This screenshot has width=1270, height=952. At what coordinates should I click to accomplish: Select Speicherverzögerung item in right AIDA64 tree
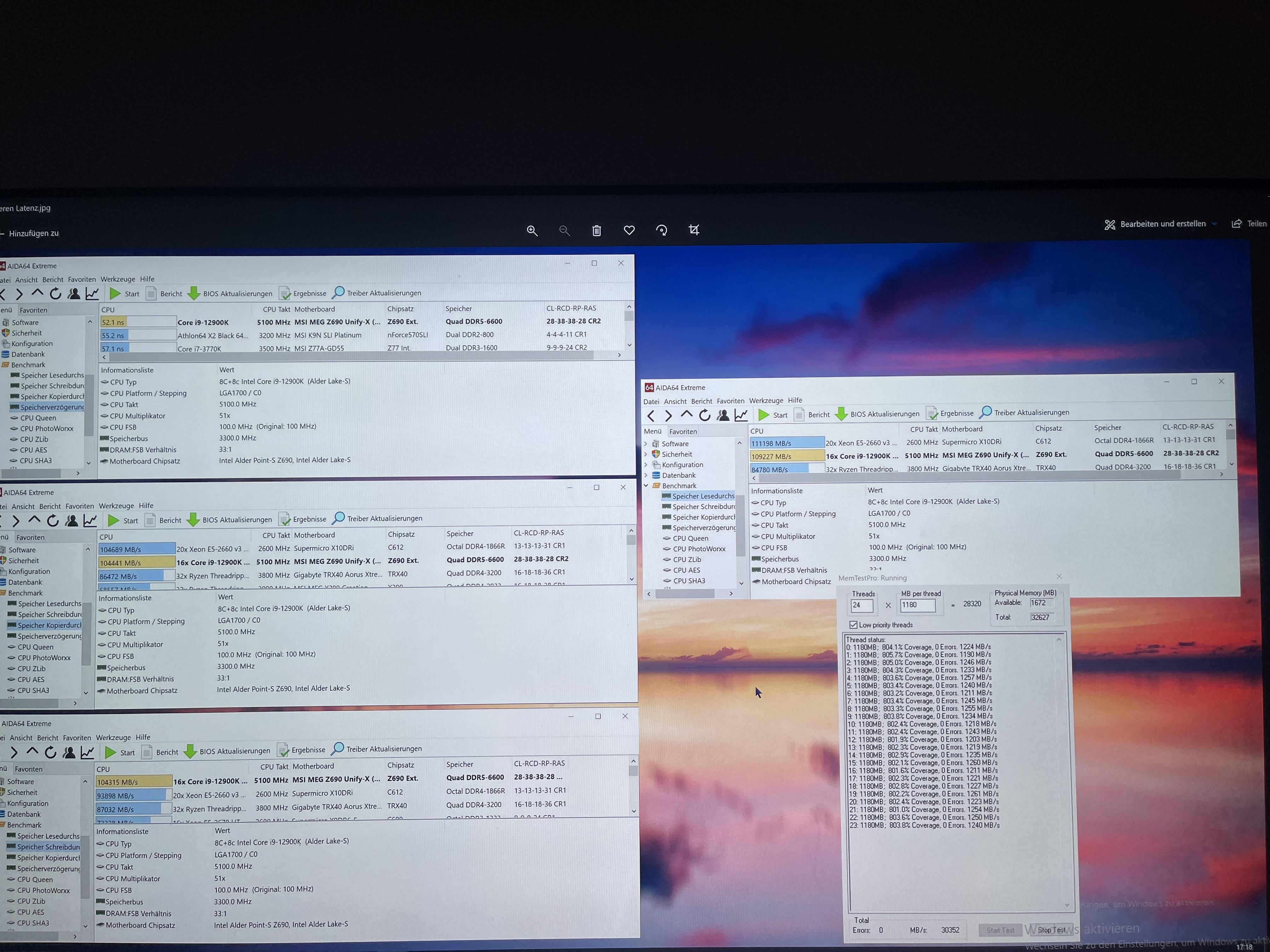point(703,528)
